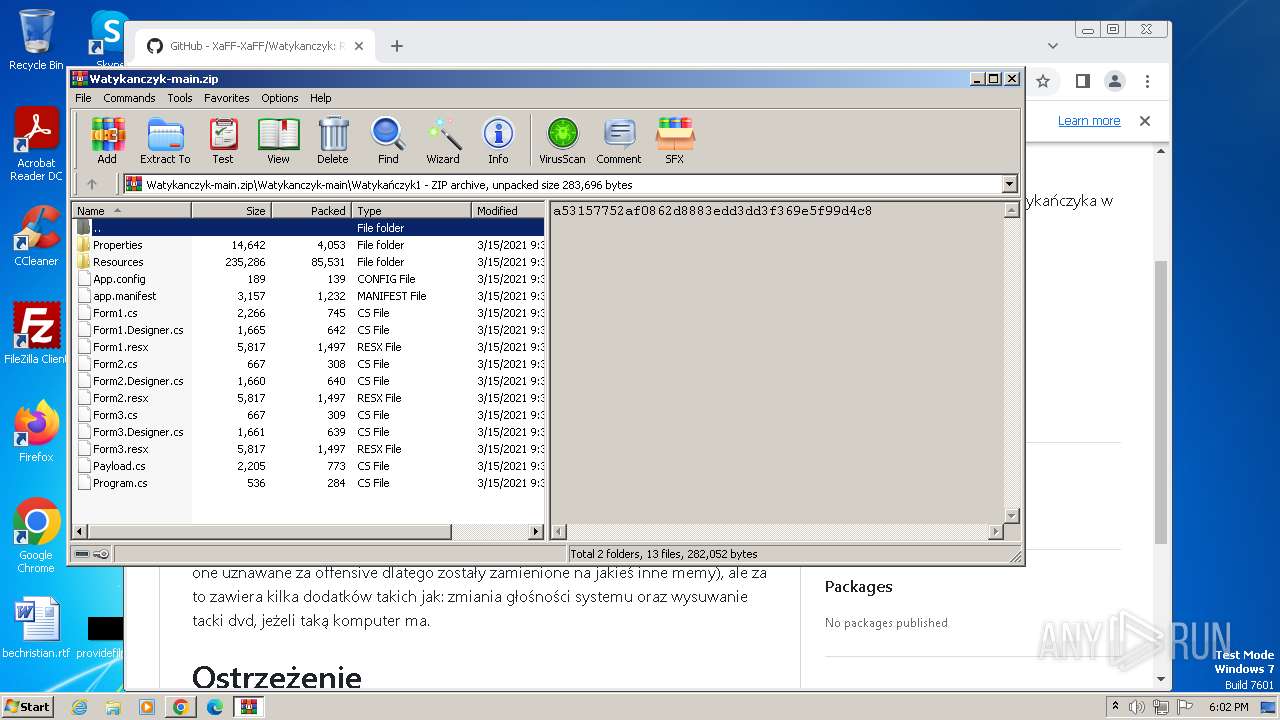Dismiss the Chrome notification bar X

coord(1145,121)
